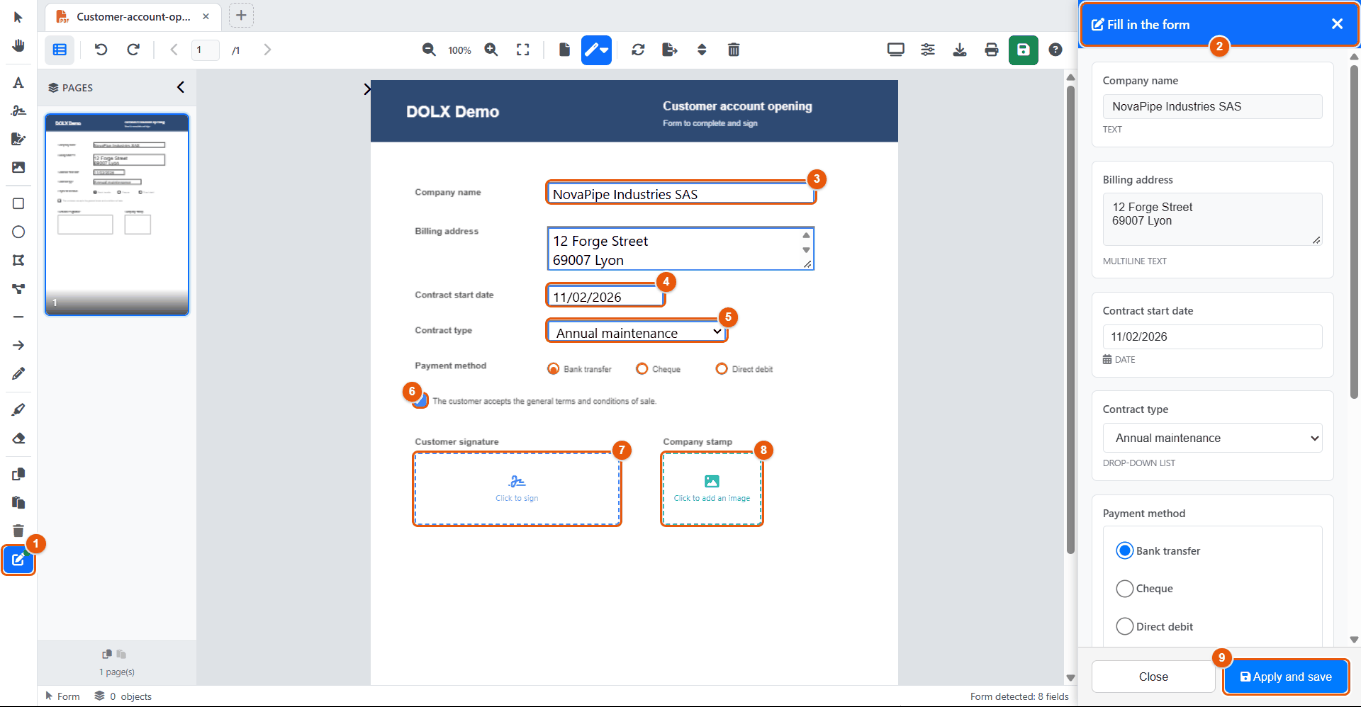Open the annotation pen dropdown in toolbar
Screen dimensions: 1361x707
(596, 50)
